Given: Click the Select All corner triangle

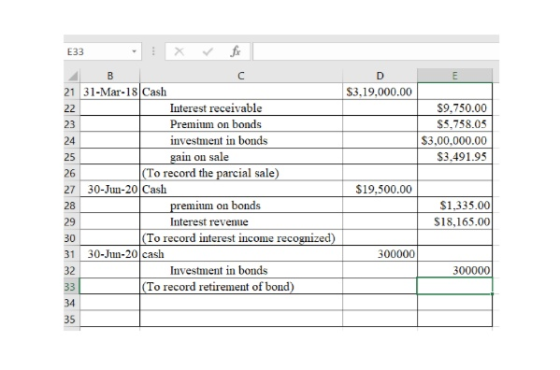Looking at the screenshot, I should [72, 76].
